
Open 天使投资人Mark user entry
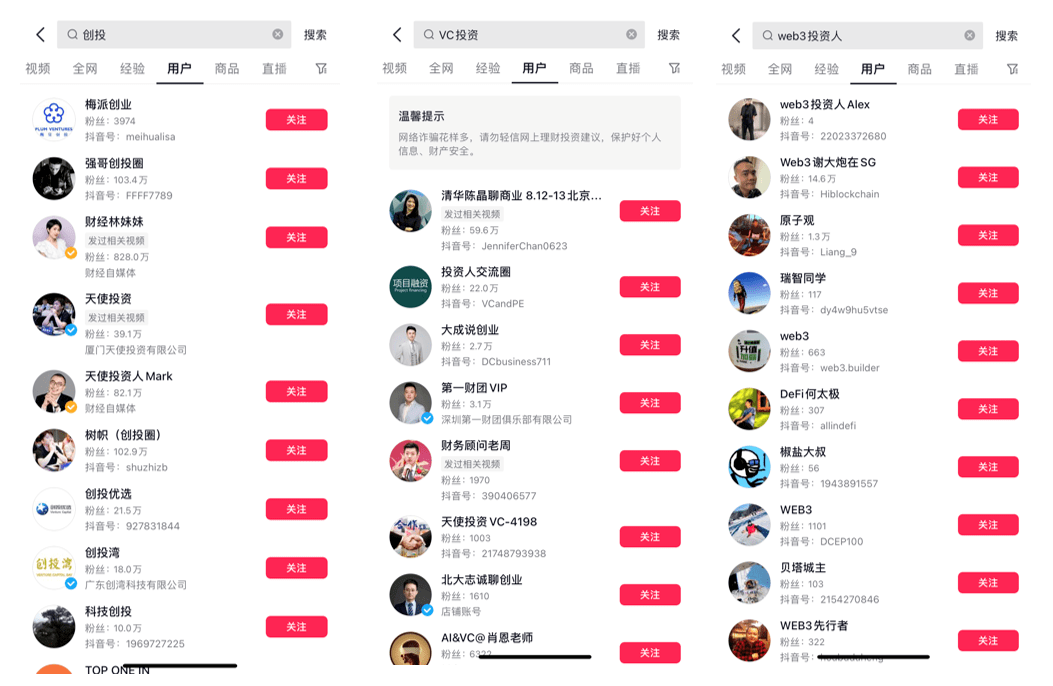tap(180, 391)
